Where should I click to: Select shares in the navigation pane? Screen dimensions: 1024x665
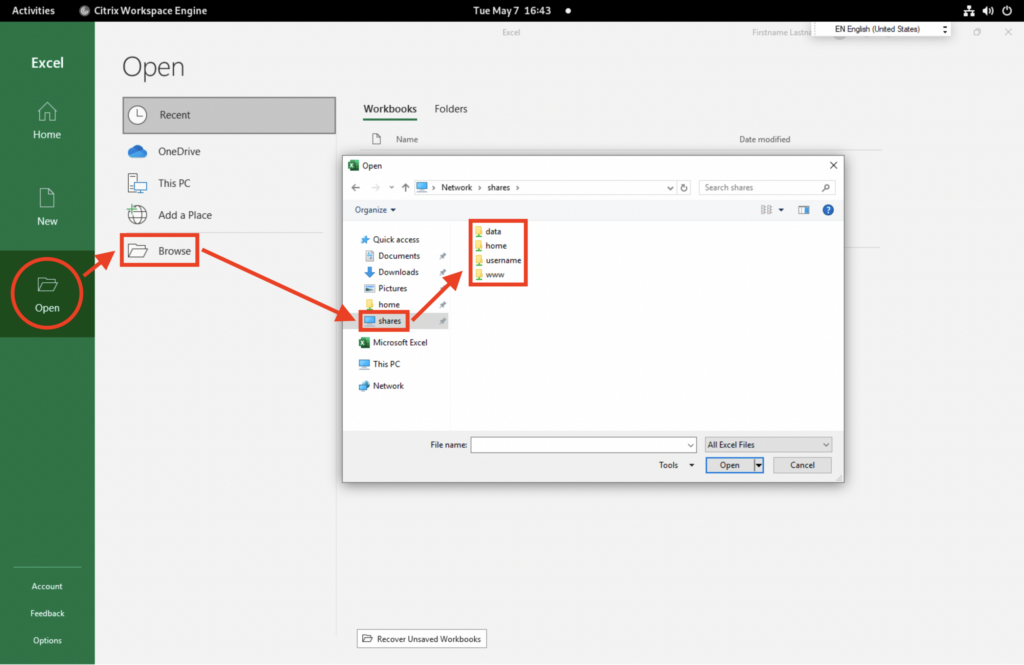pos(383,321)
